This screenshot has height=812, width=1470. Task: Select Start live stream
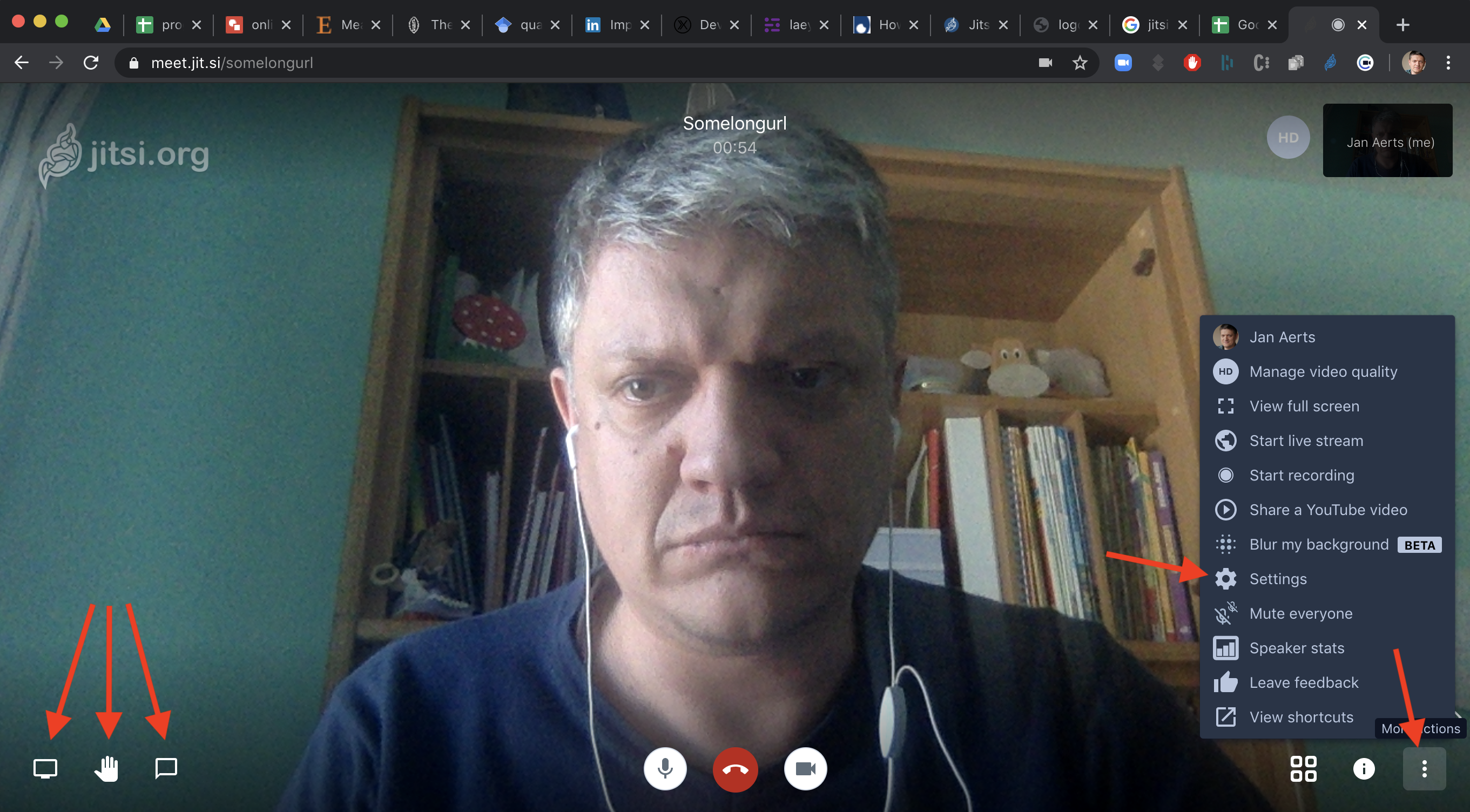[x=1327, y=441]
